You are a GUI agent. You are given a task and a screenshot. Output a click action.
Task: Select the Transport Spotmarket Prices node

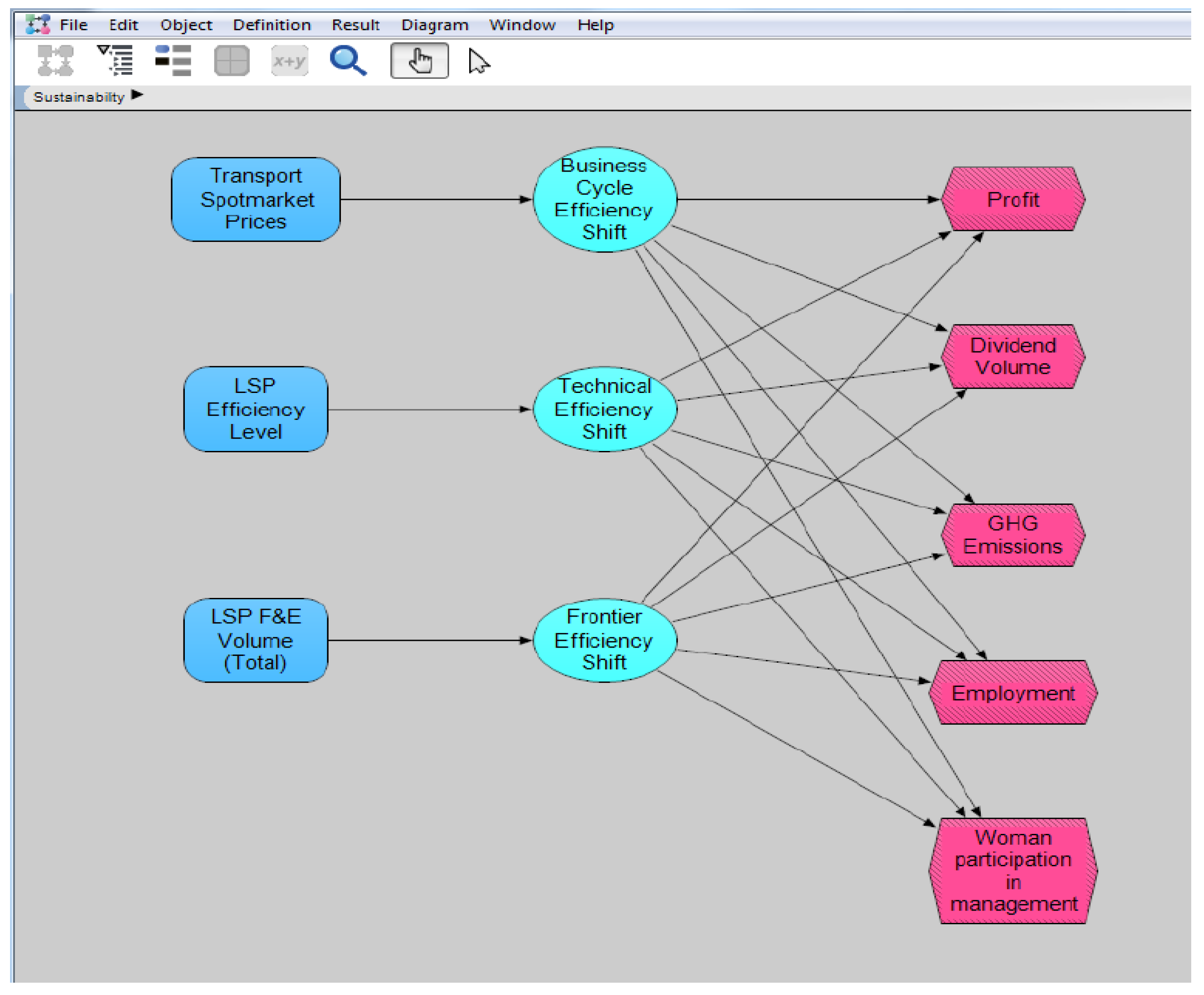[x=256, y=199]
